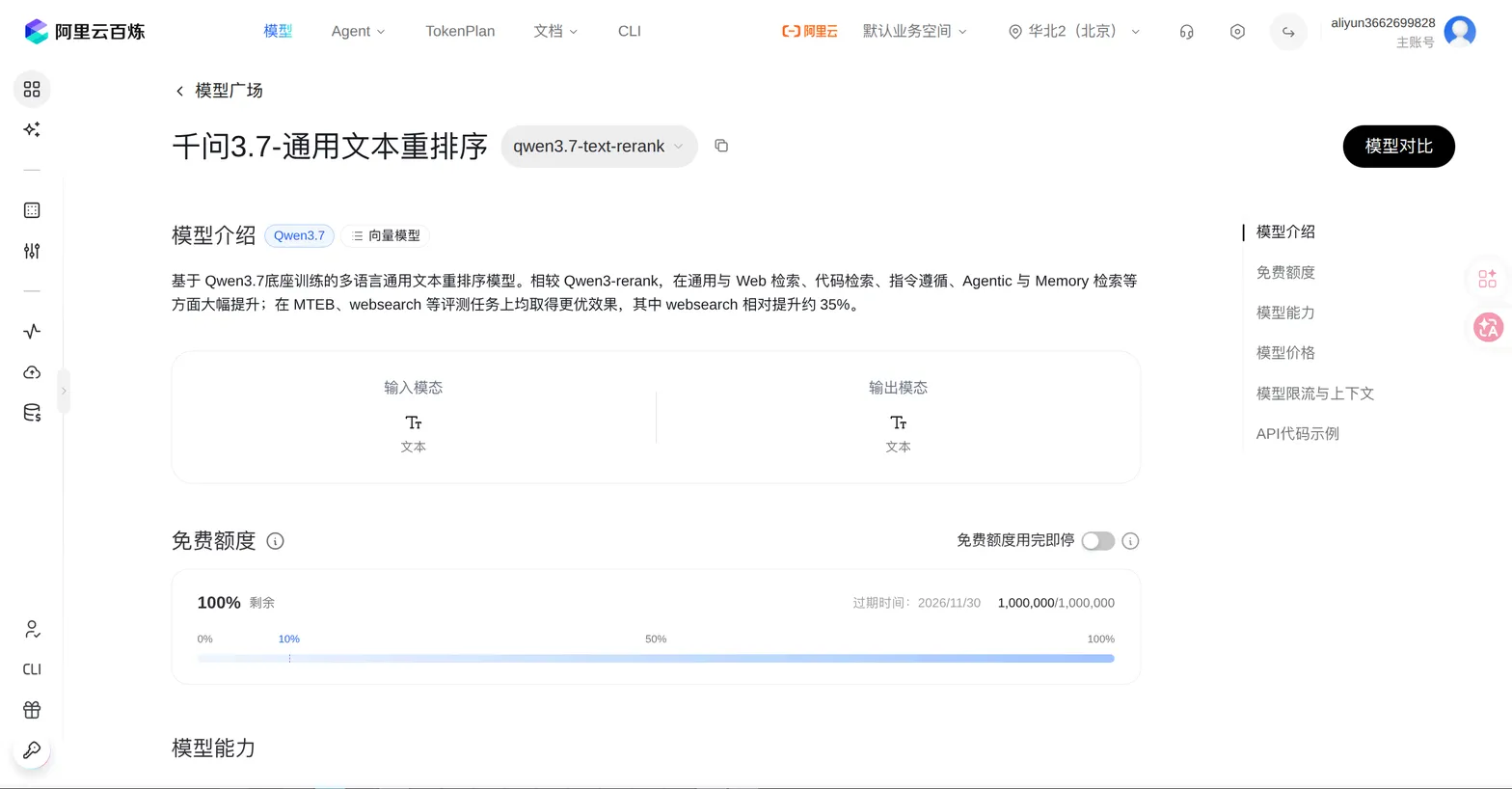This screenshot has width=1512, height=789.
Task: Jump to 模型介绍 in the outline
Action: 1285,232
